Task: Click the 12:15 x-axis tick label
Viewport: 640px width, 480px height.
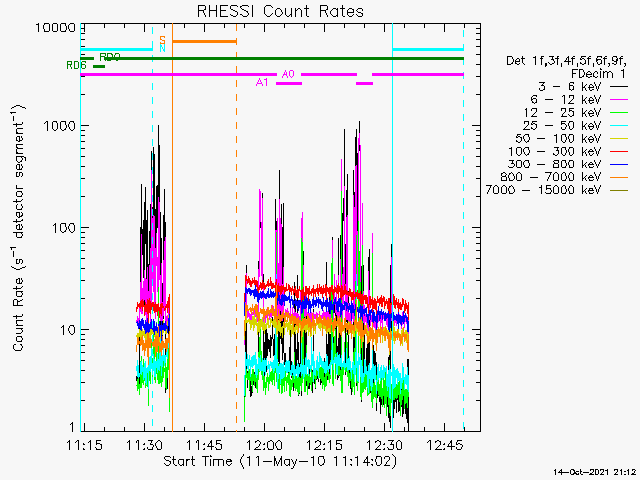Action: 325,445
